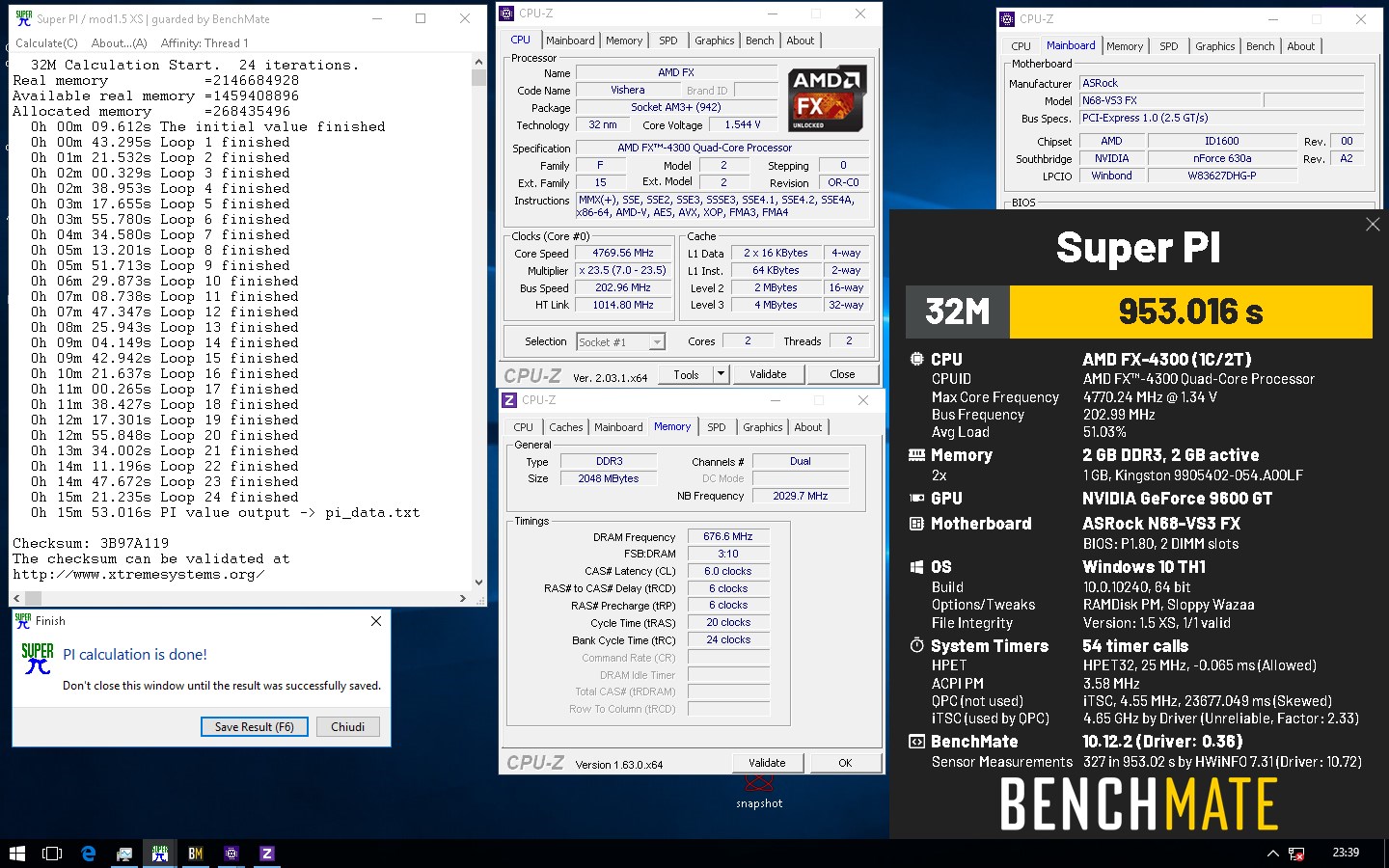Click the Super PI horizontal scrollbar right arrow
The width and height of the screenshot is (1389, 868).
pyautogui.click(x=463, y=598)
